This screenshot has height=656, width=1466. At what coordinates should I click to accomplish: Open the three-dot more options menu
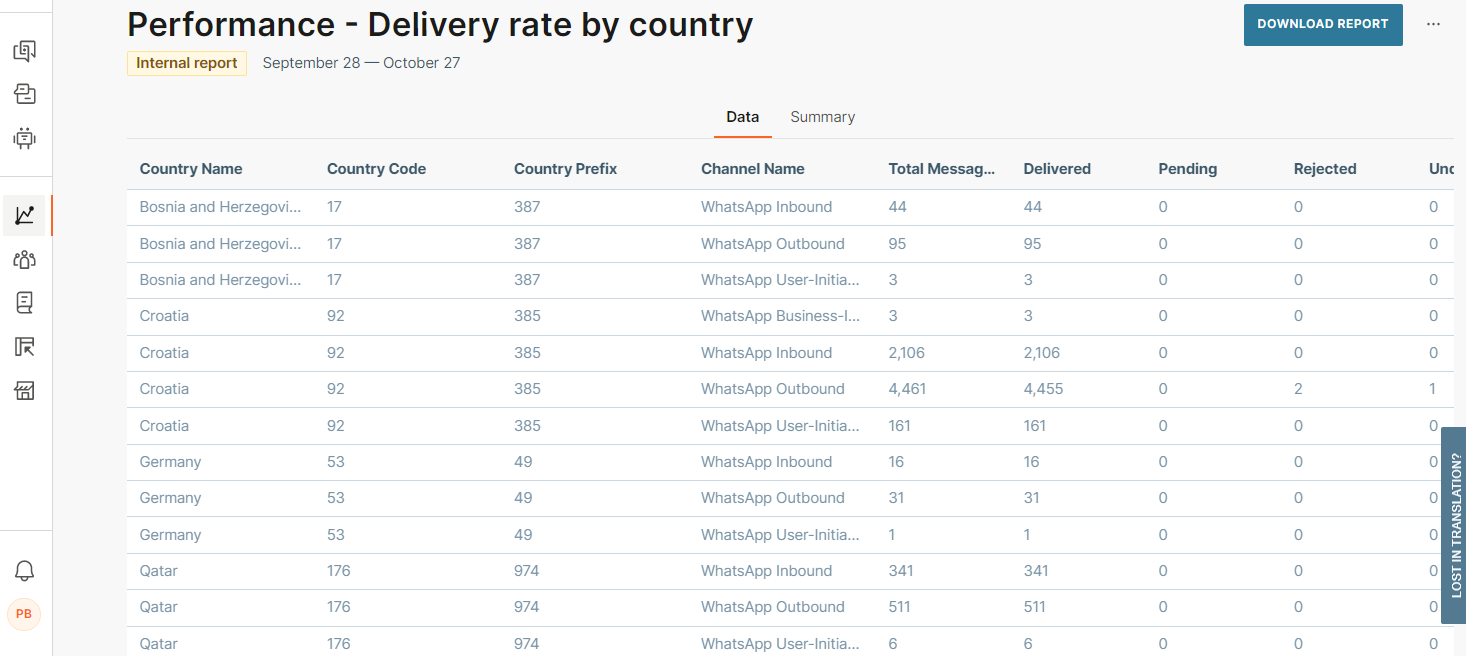(x=1433, y=24)
